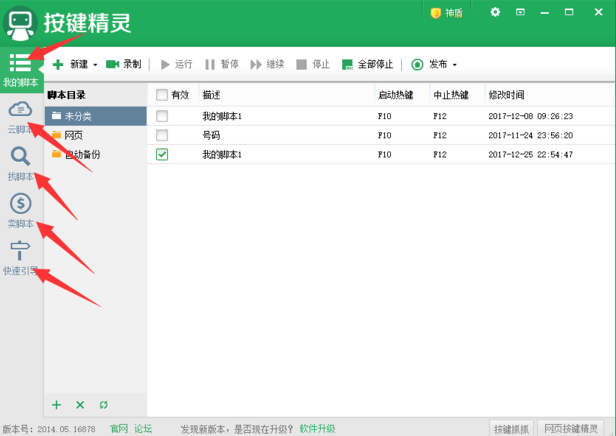Click the 发布 publish button

[429, 64]
